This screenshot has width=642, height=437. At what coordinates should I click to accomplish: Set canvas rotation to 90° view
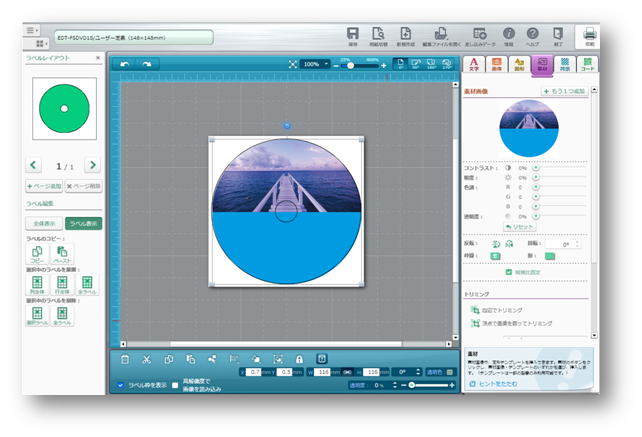(x=416, y=63)
